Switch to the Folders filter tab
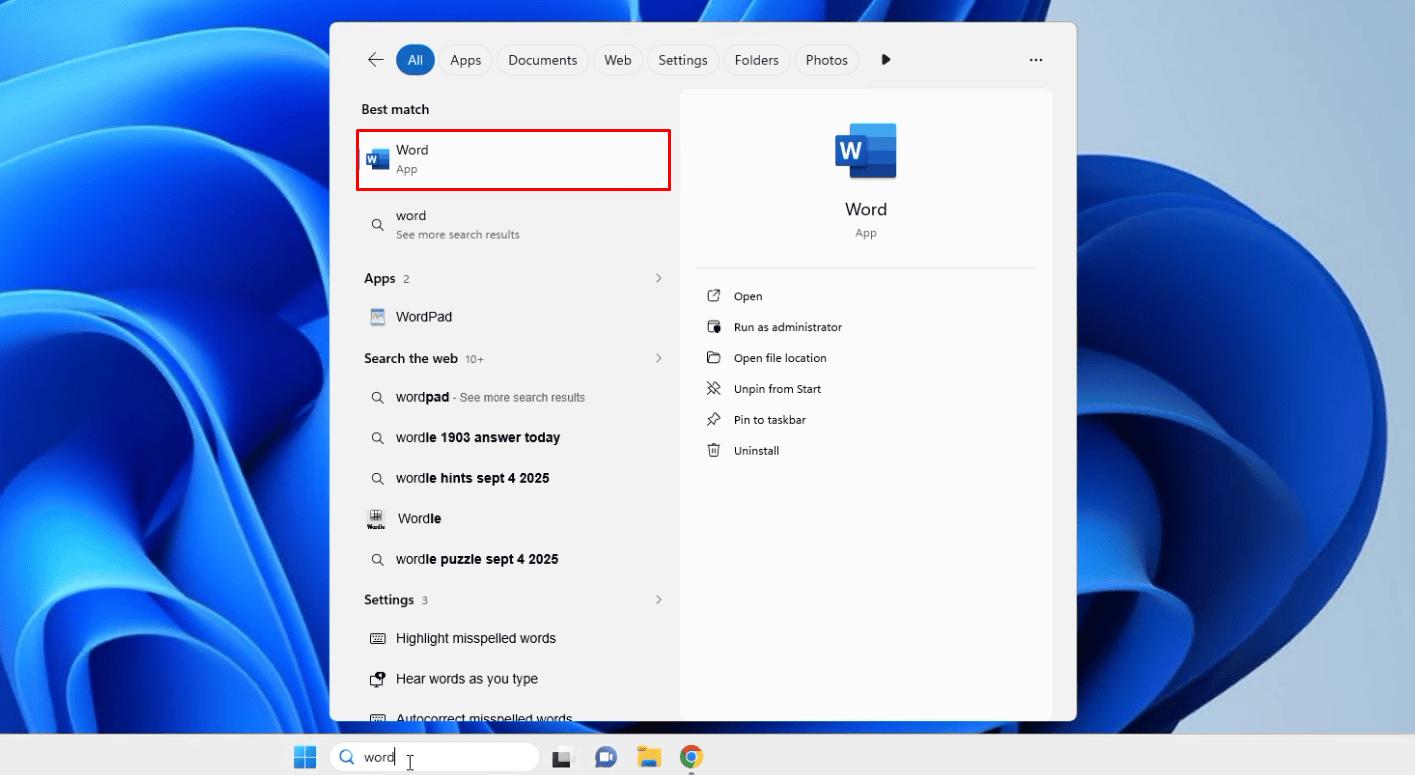This screenshot has height=775, width=1415. [x=757, y=60]
